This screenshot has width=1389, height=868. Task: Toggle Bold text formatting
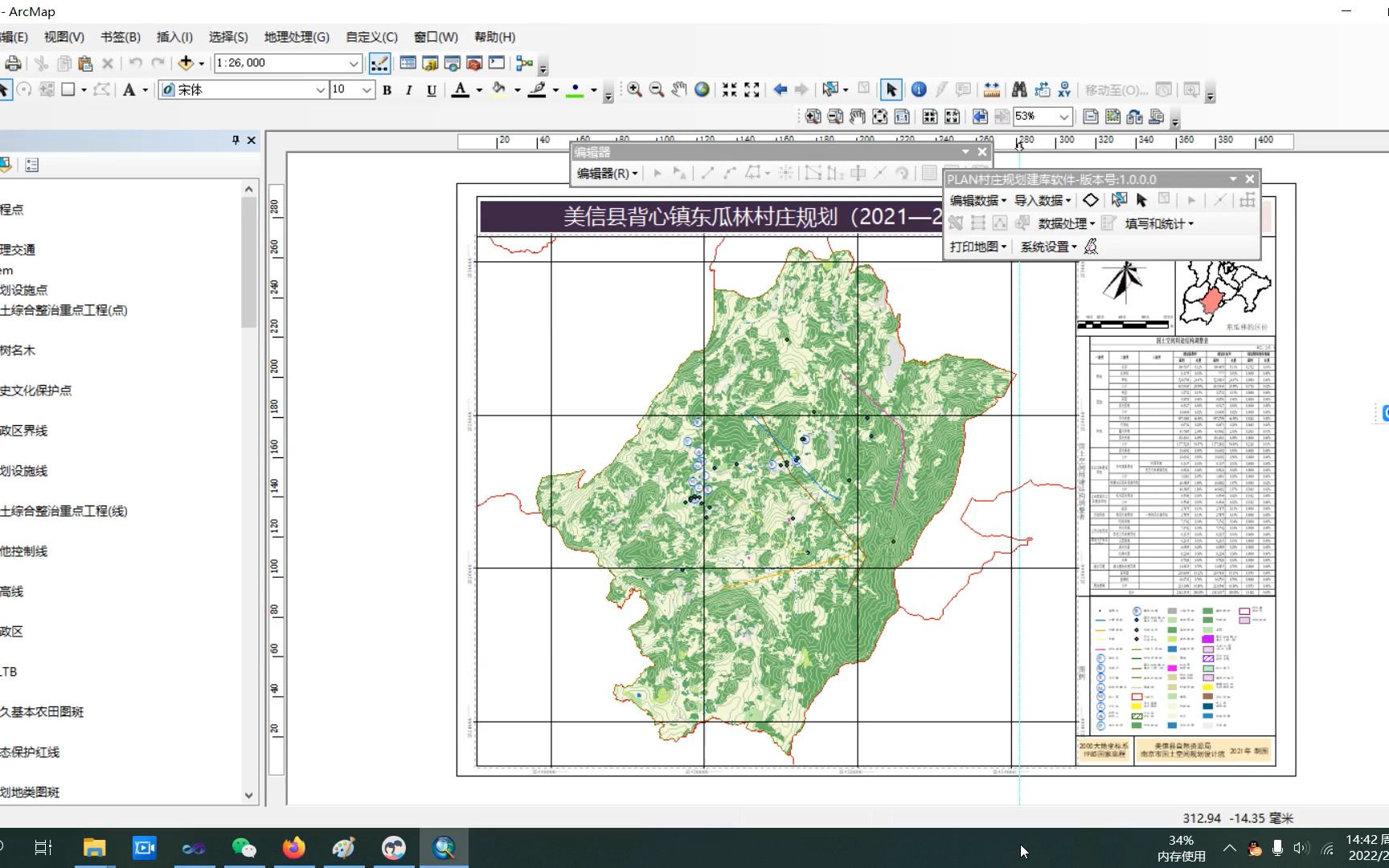[387, 90]
